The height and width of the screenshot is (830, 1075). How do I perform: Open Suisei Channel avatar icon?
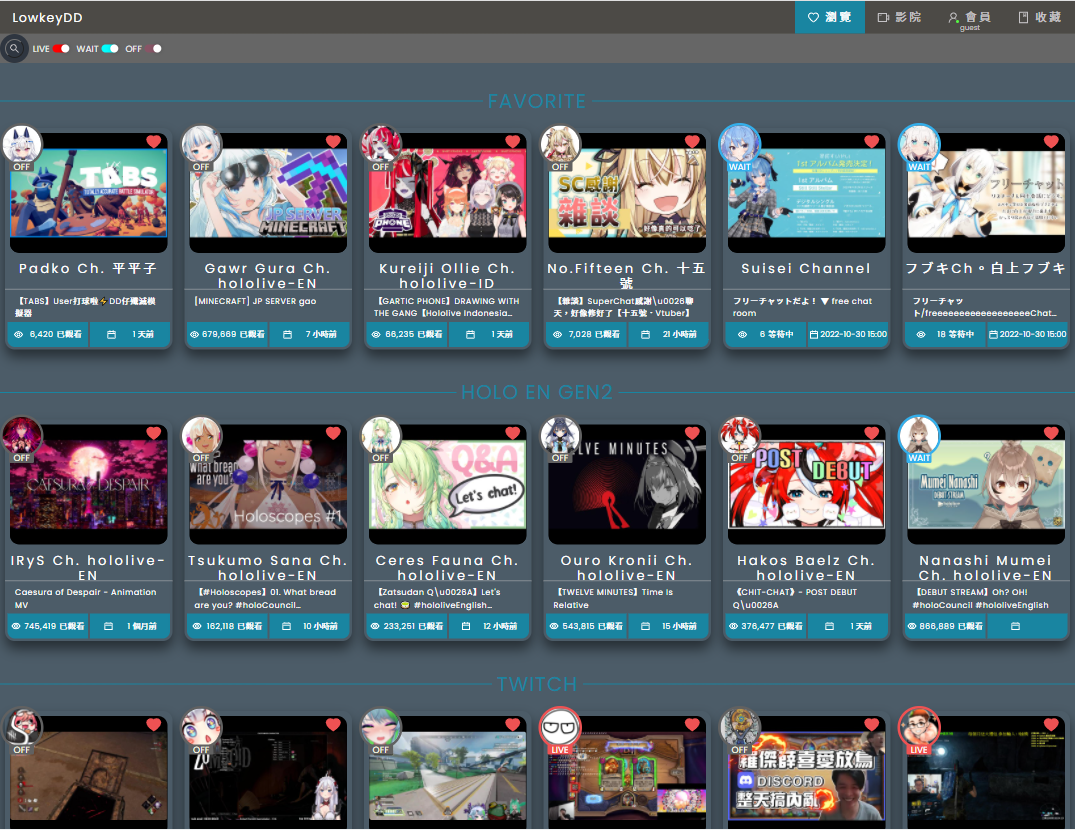coord(740,145)
